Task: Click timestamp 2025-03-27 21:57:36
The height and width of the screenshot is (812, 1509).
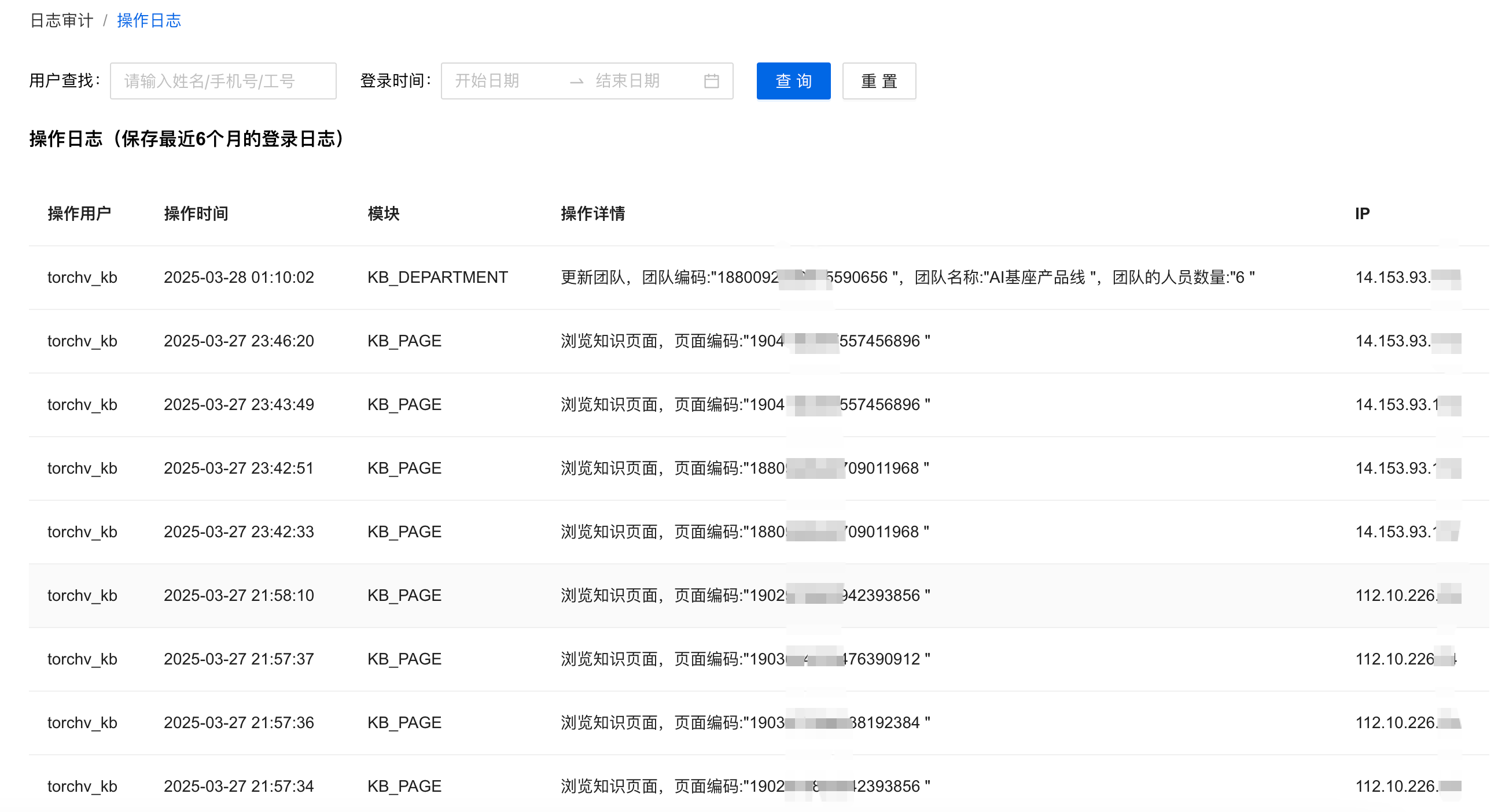Action: tap(239, 723)
